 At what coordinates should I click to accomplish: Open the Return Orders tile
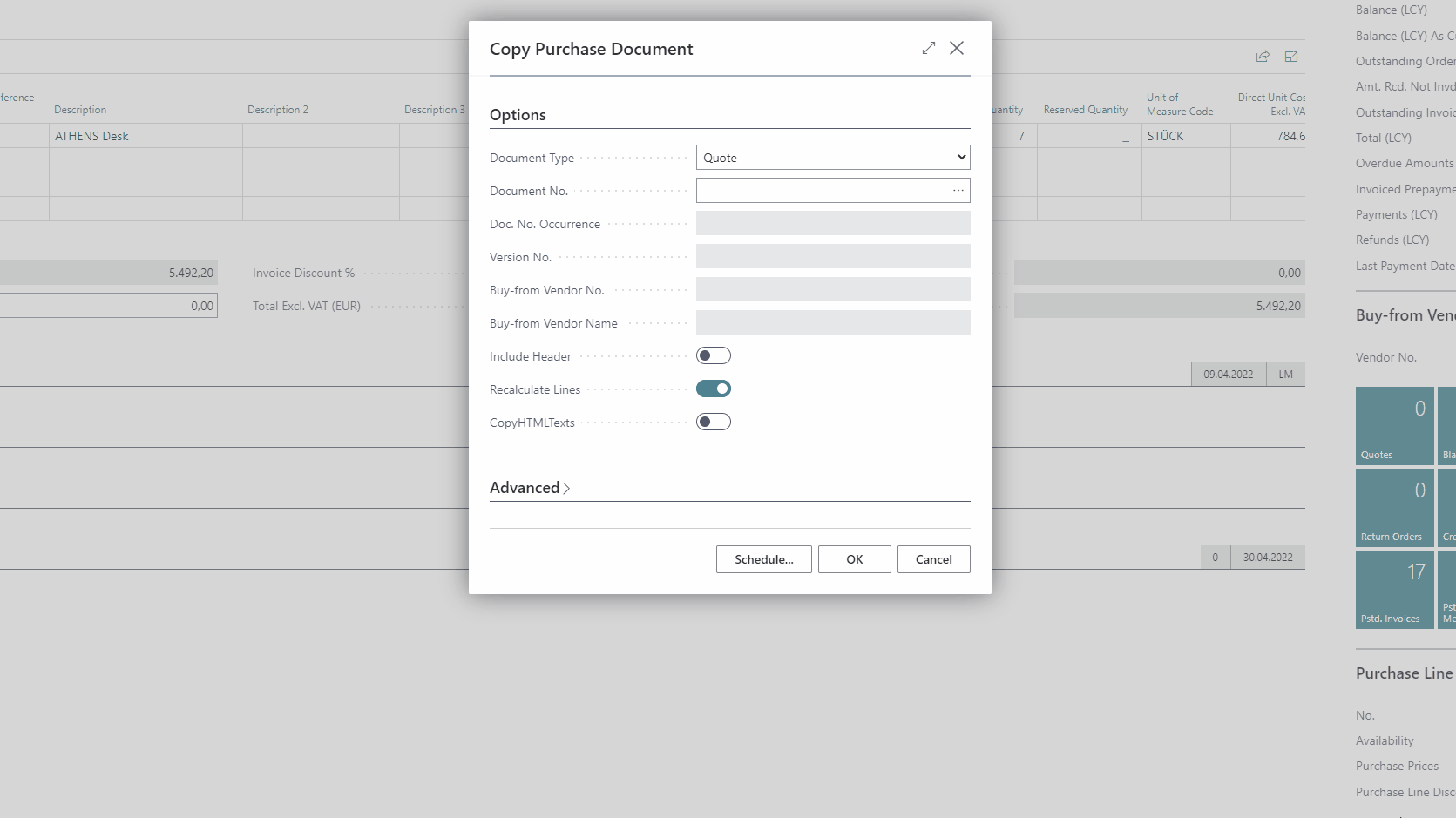coord(1394,508)
